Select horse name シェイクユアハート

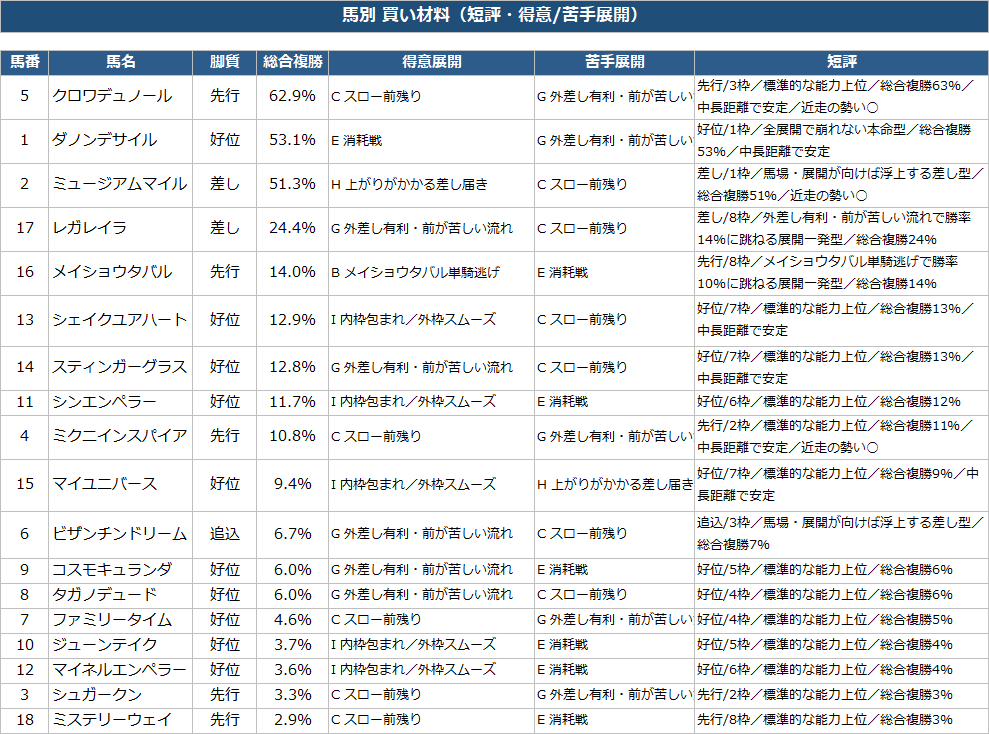point(120,320)
